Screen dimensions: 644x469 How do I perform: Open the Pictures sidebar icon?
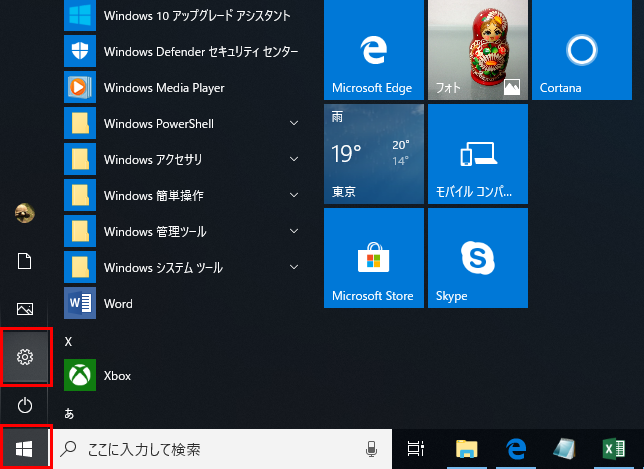26,309
